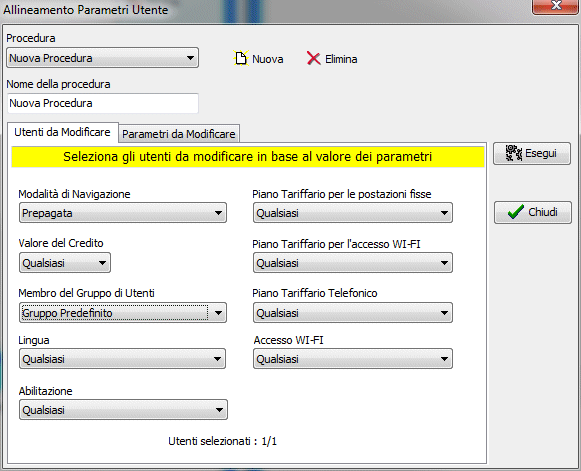
Task: Open the Procedura dropdown
Action: point(102,58)
